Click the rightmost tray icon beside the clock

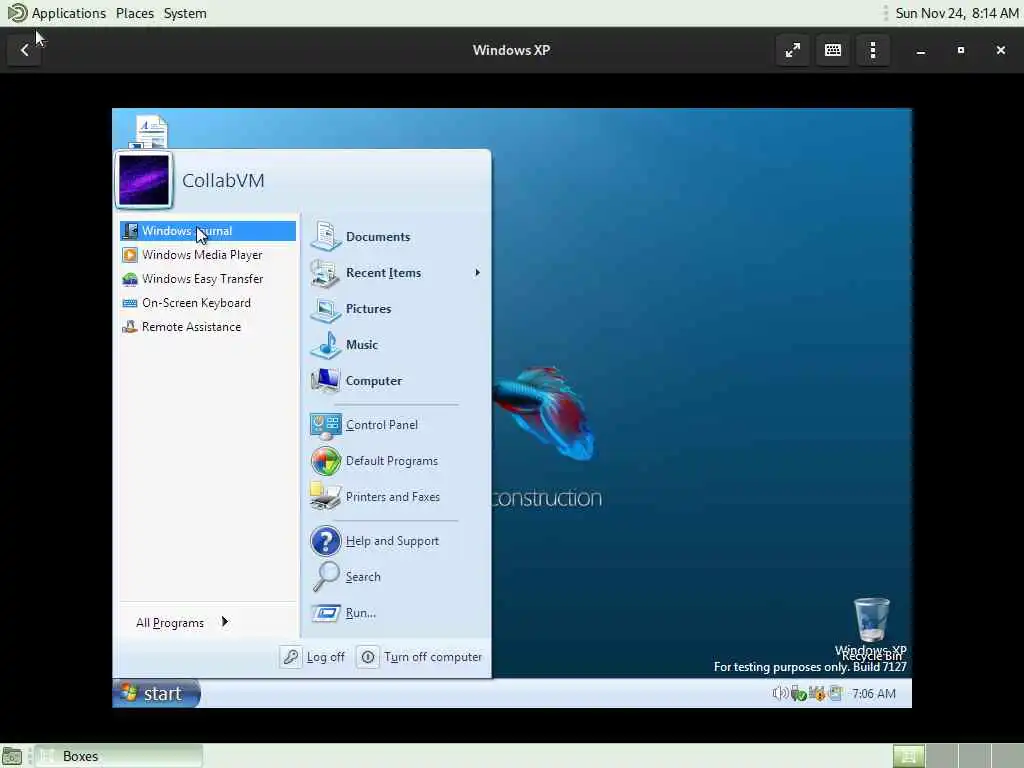tap(835, 694)
